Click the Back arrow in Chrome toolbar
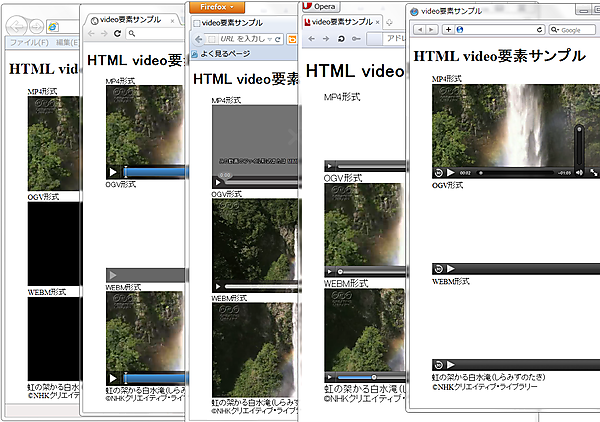This screenshot has width=600, height=422. click(x=91, y=34)
